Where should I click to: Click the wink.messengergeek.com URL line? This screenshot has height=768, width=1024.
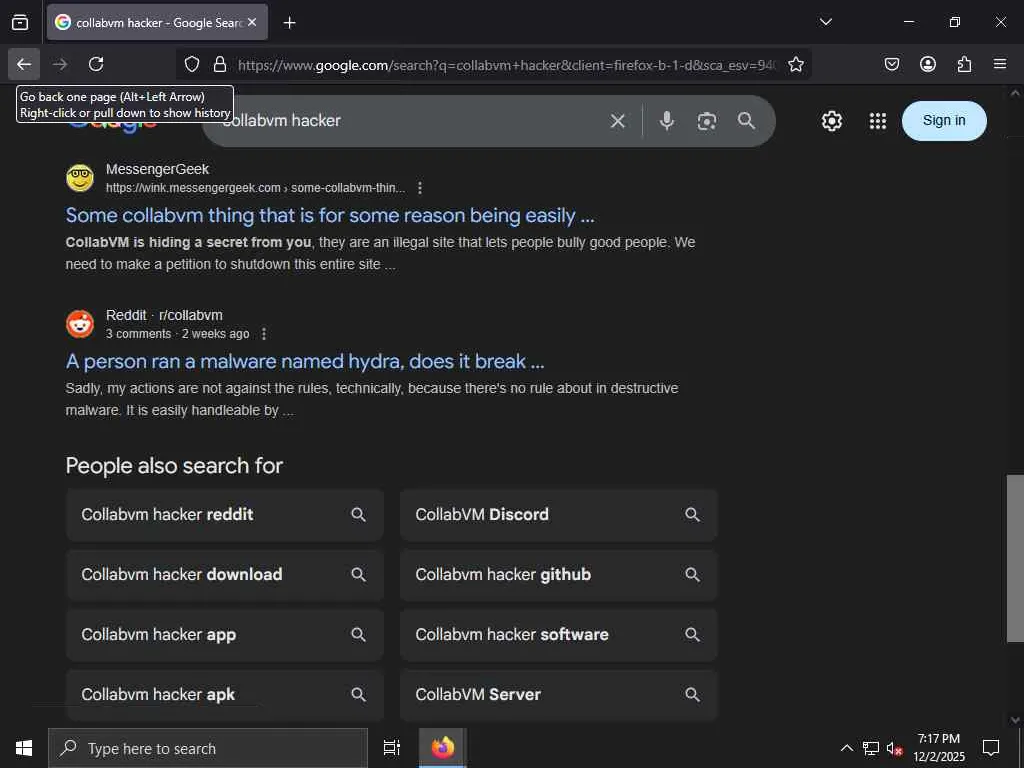[x=255, y=188]
